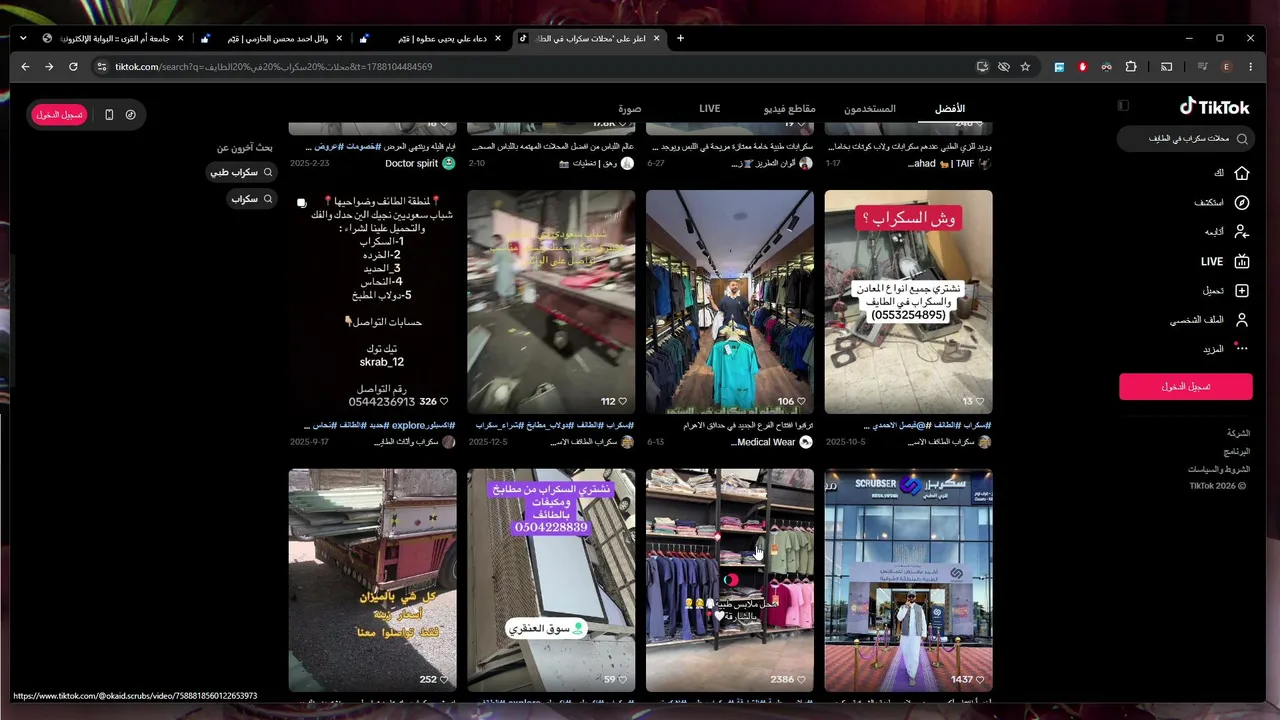Open the Profile (الملف الشخصي) icon
Viewport: 1280px width, 720px height.
[1242, 321]
